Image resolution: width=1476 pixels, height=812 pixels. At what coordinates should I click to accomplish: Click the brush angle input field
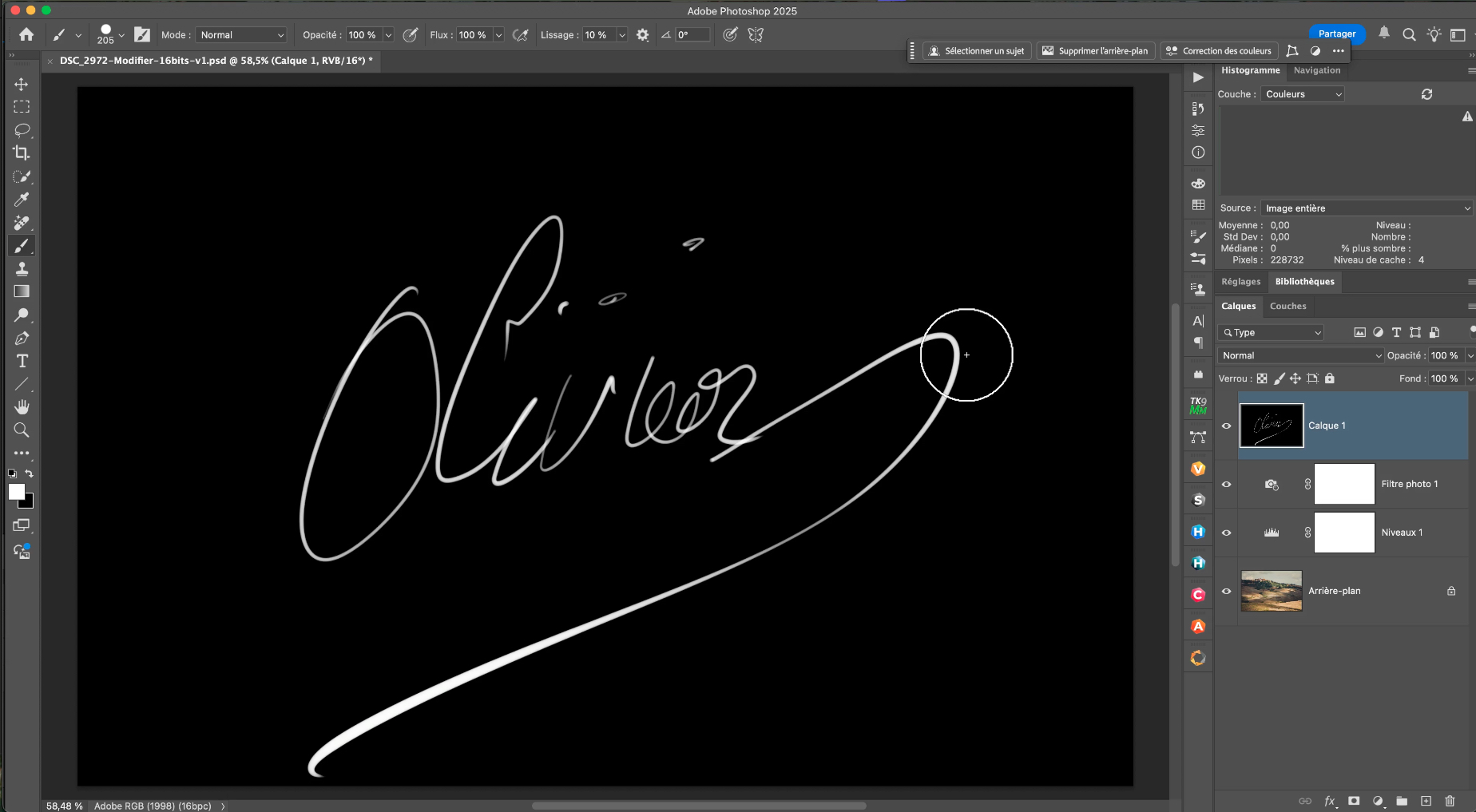click(692, 35)
